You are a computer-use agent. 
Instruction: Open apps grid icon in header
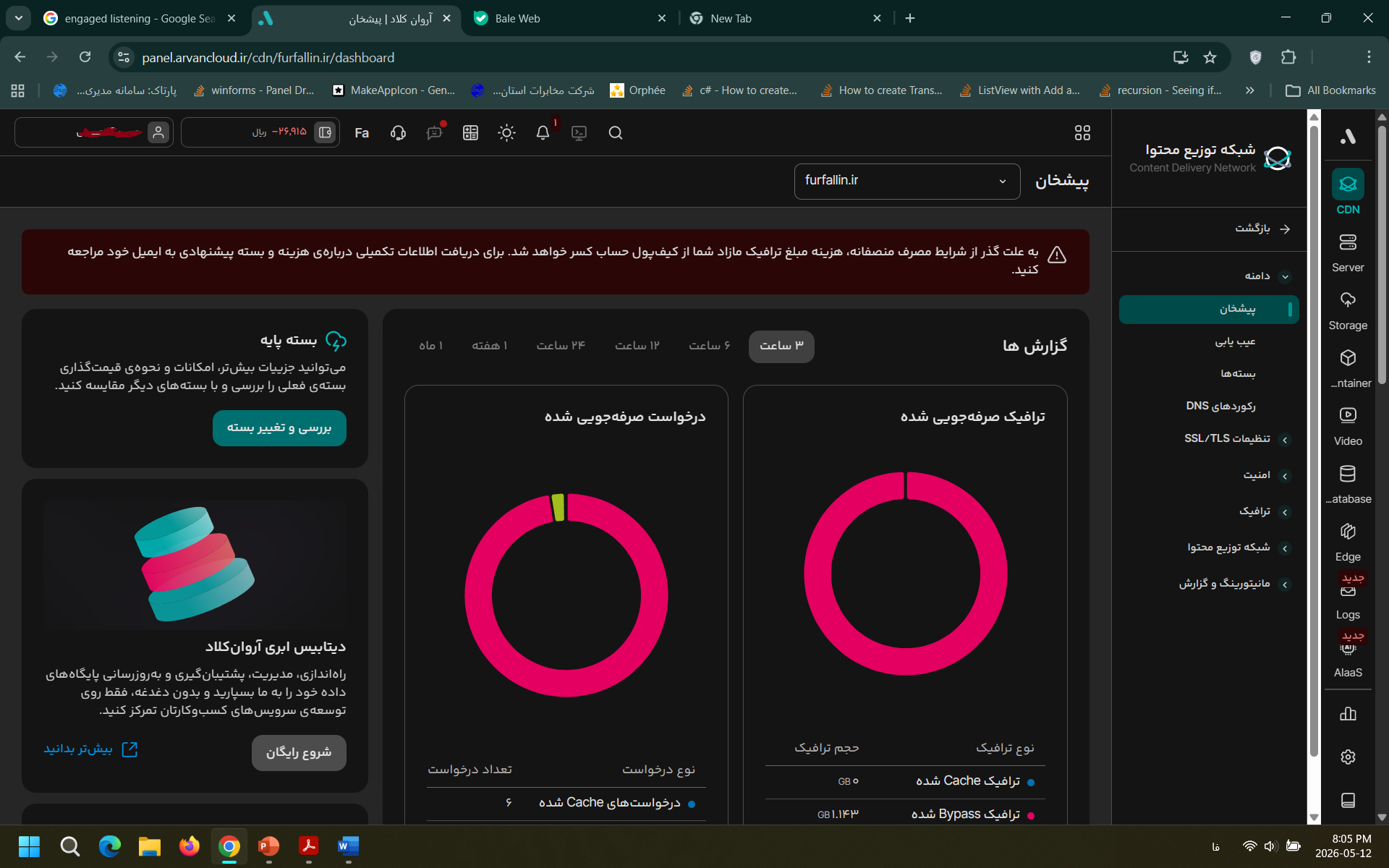1082,133
